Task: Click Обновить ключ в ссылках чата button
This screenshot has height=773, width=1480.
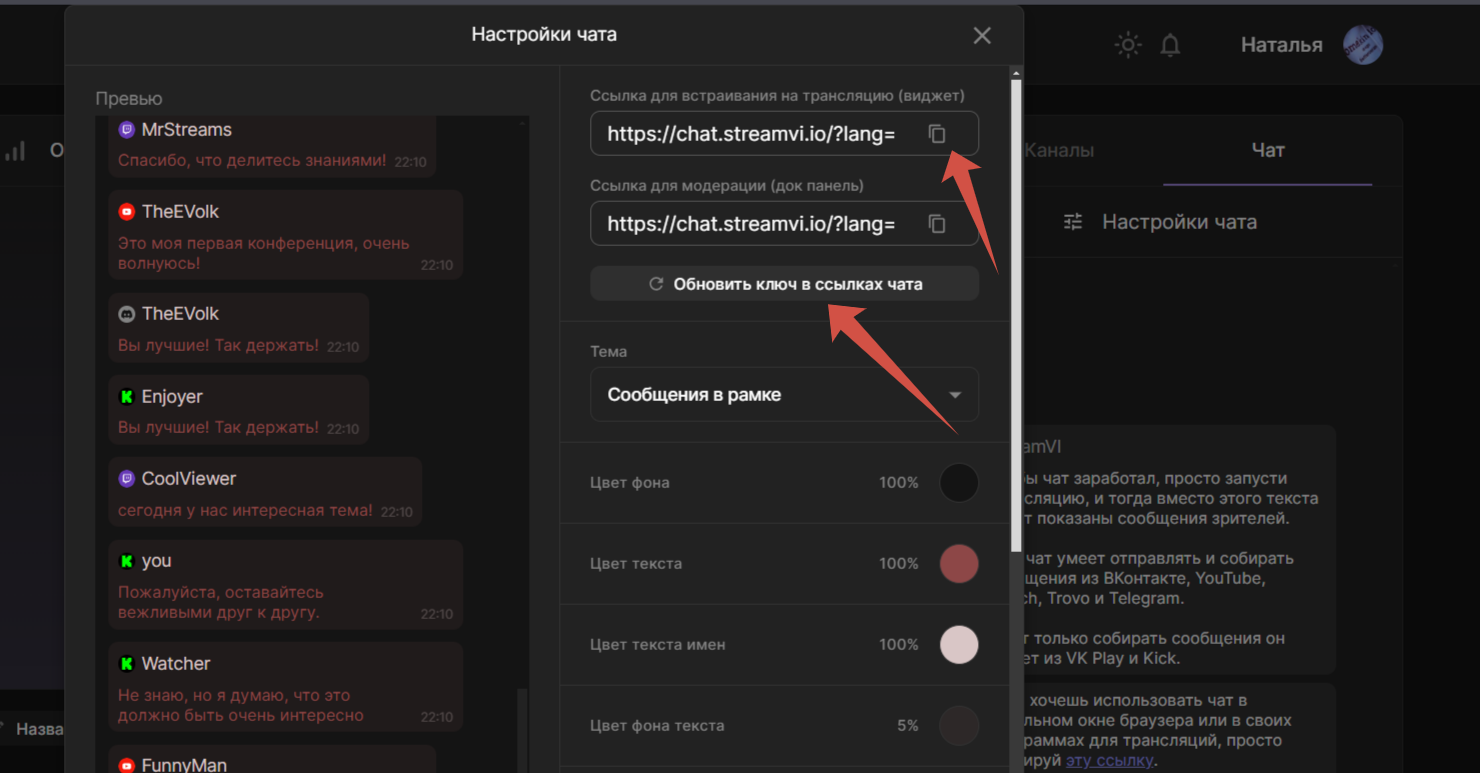Action: 784,284
